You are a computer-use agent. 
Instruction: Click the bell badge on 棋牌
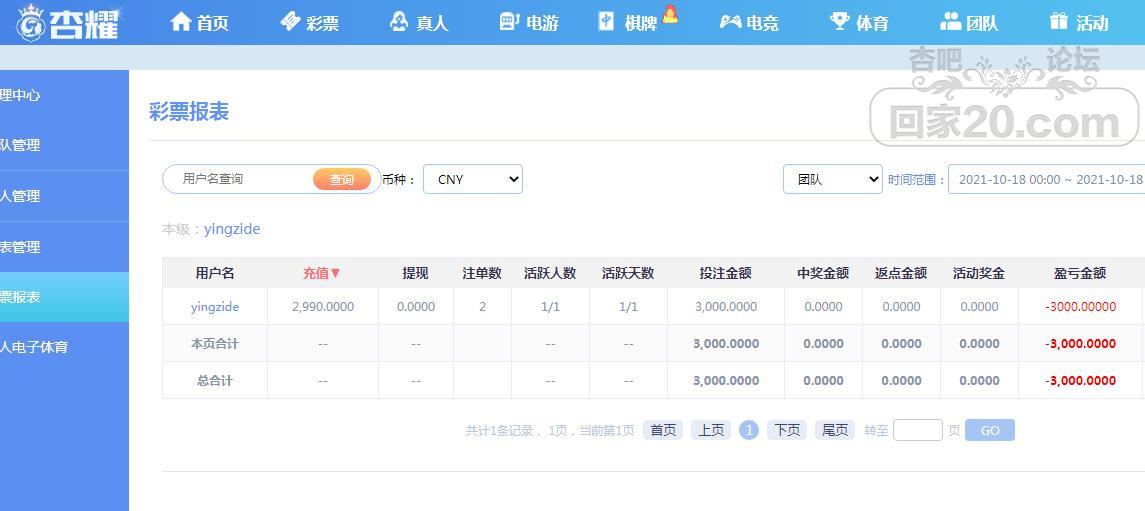click(670, 13)
